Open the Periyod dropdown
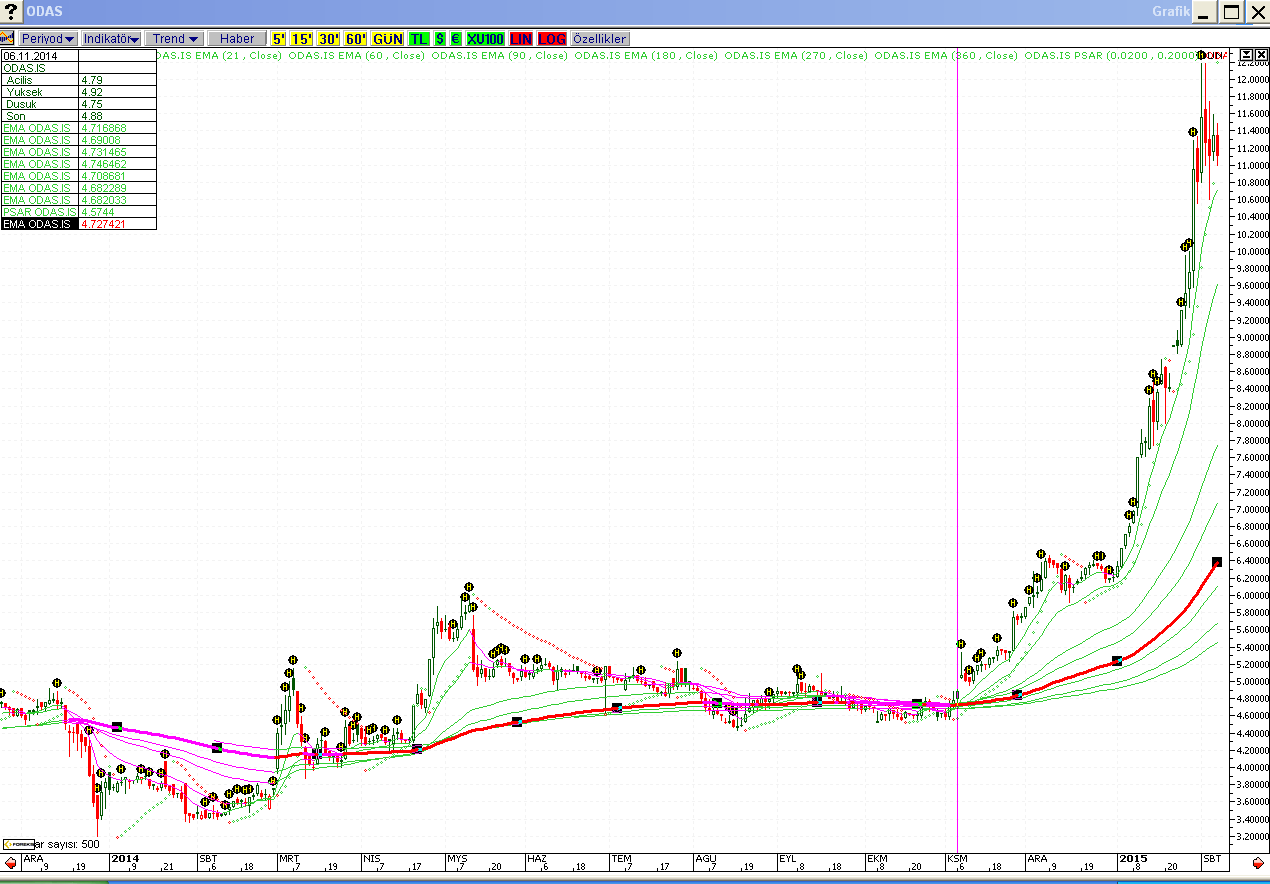 tap(48, 38)
